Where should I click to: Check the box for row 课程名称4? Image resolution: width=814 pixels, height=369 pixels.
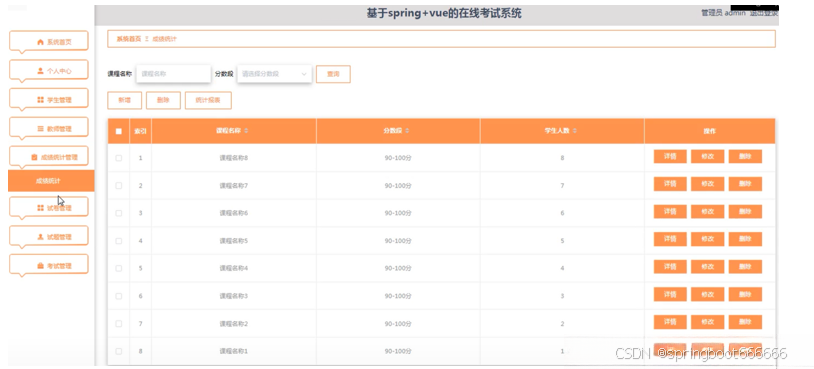(x=118, y=268)
